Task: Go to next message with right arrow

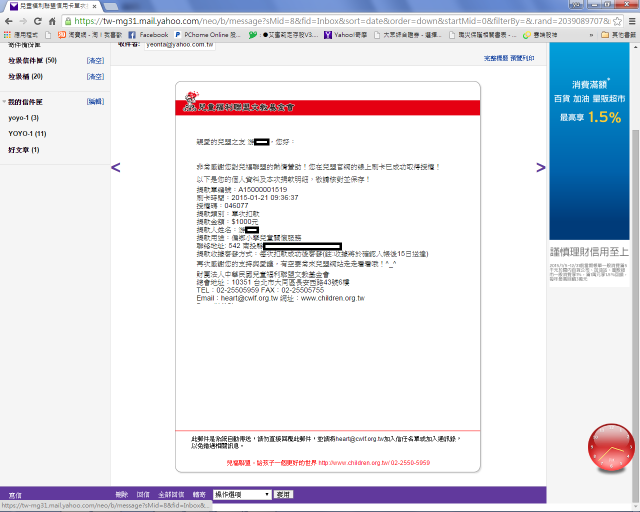Action: 540,167
